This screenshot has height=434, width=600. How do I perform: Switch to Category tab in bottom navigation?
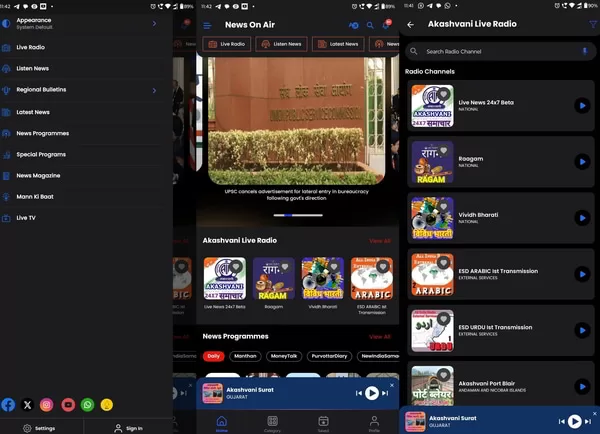coord(272,423)
